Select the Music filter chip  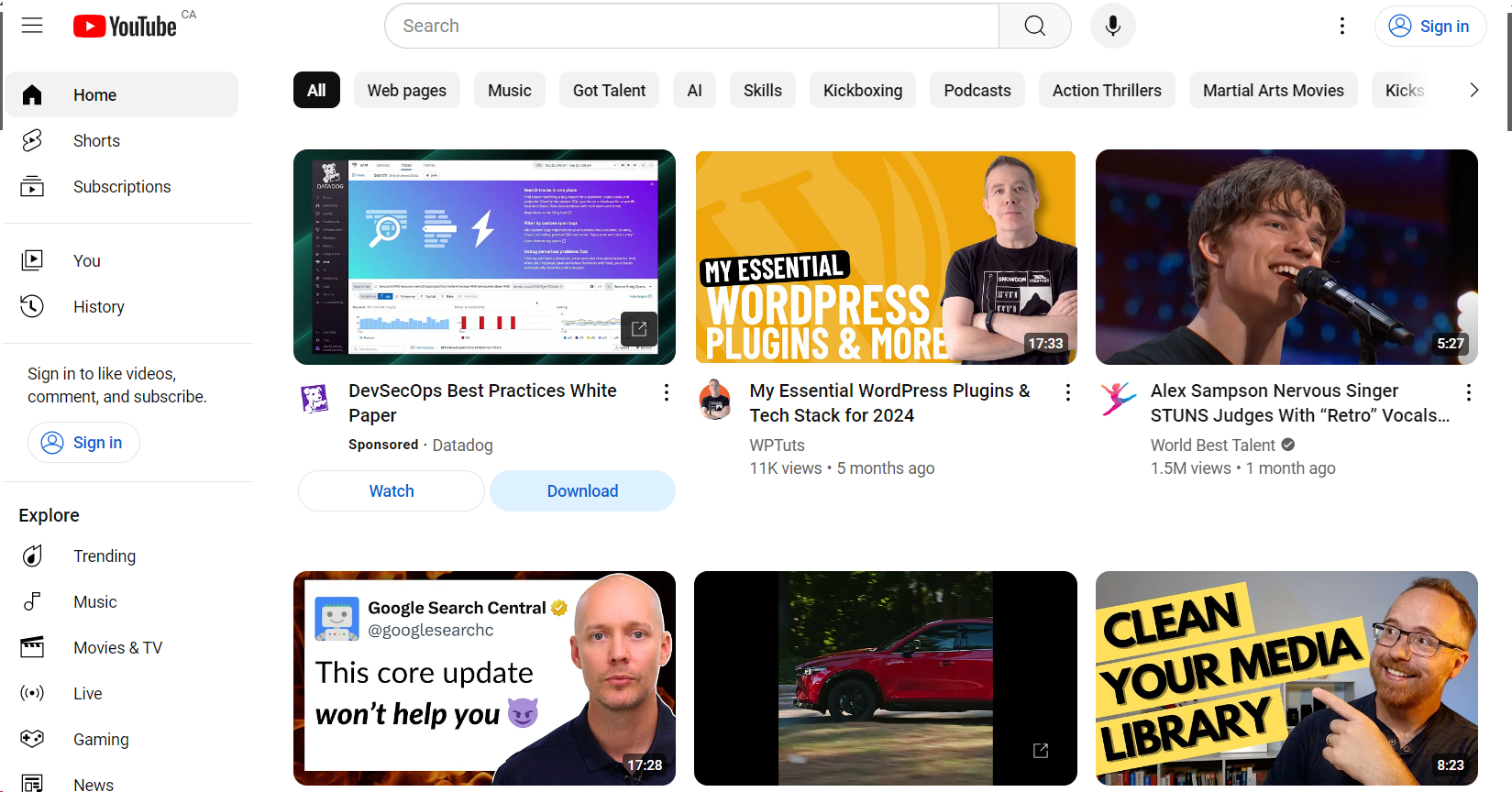point(510,90)
